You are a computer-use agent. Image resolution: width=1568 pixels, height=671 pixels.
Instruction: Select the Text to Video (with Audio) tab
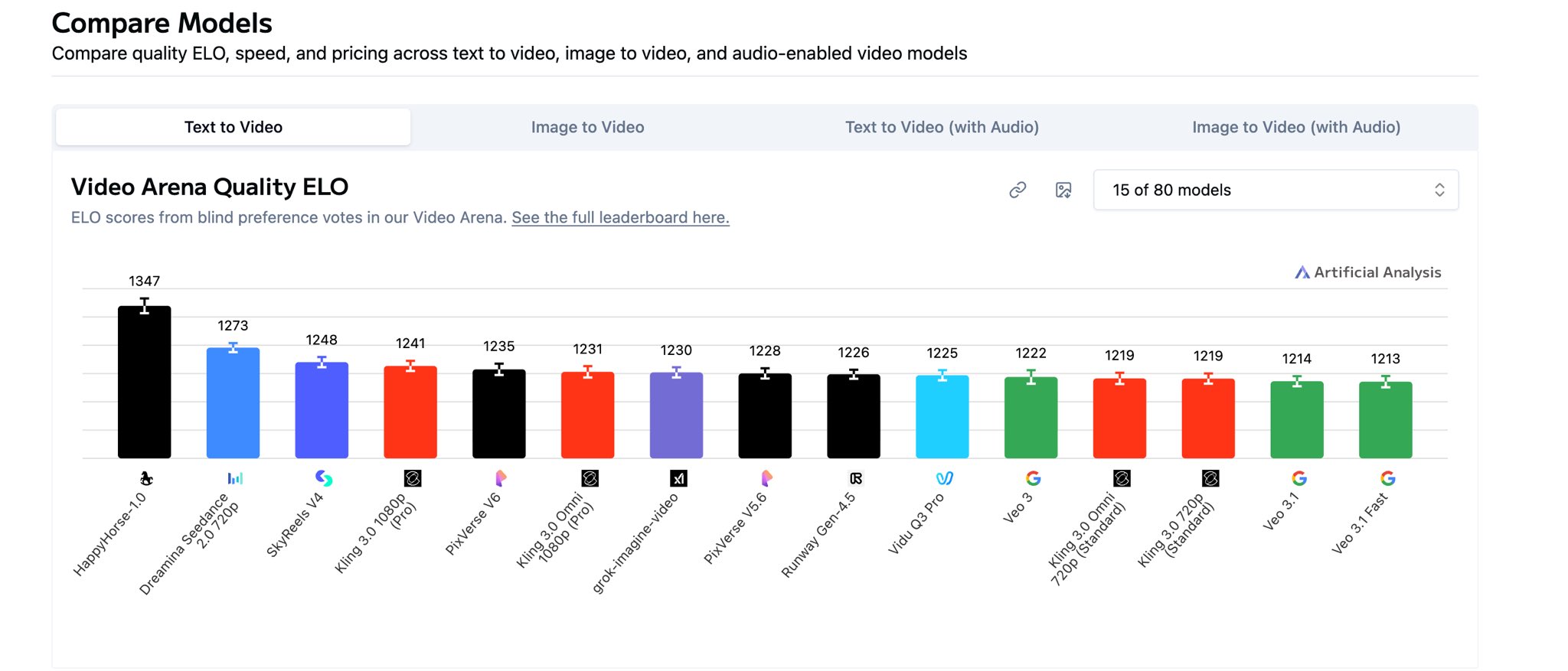click(x=942, y=127)
